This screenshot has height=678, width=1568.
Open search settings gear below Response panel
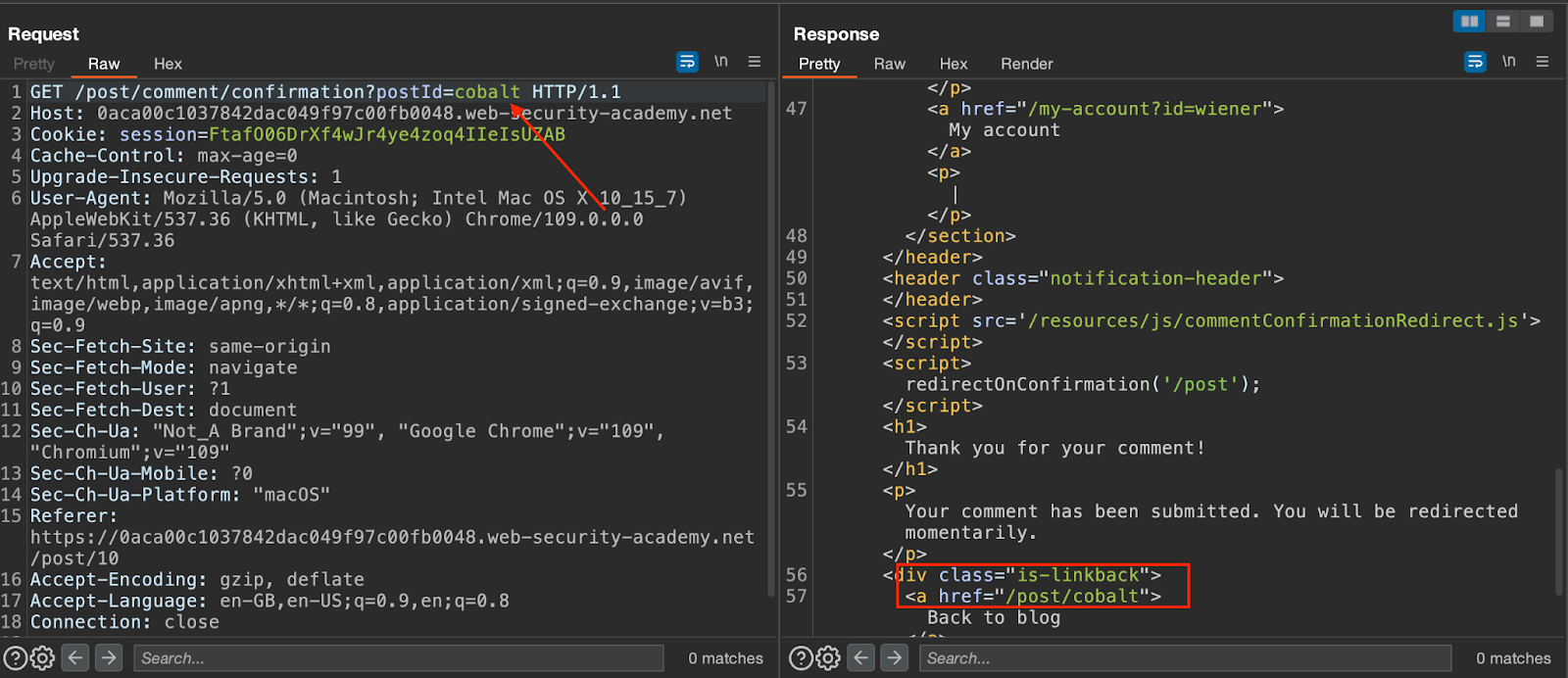(828, 657)
